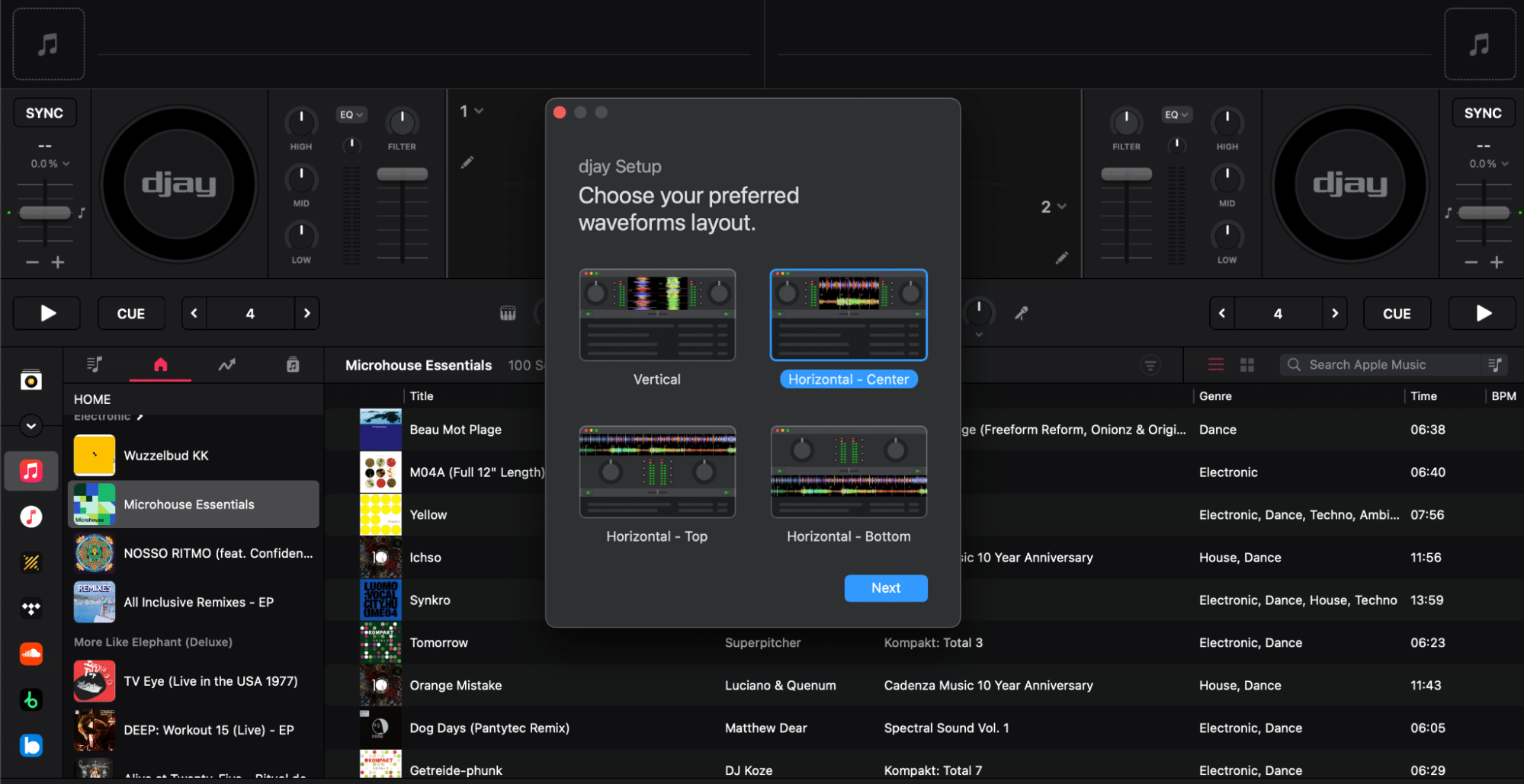Image resolution: width=1524 pixels, height=784 pixels.
Task: Open the queue icon beside the search field
Action: (1496, 364)
